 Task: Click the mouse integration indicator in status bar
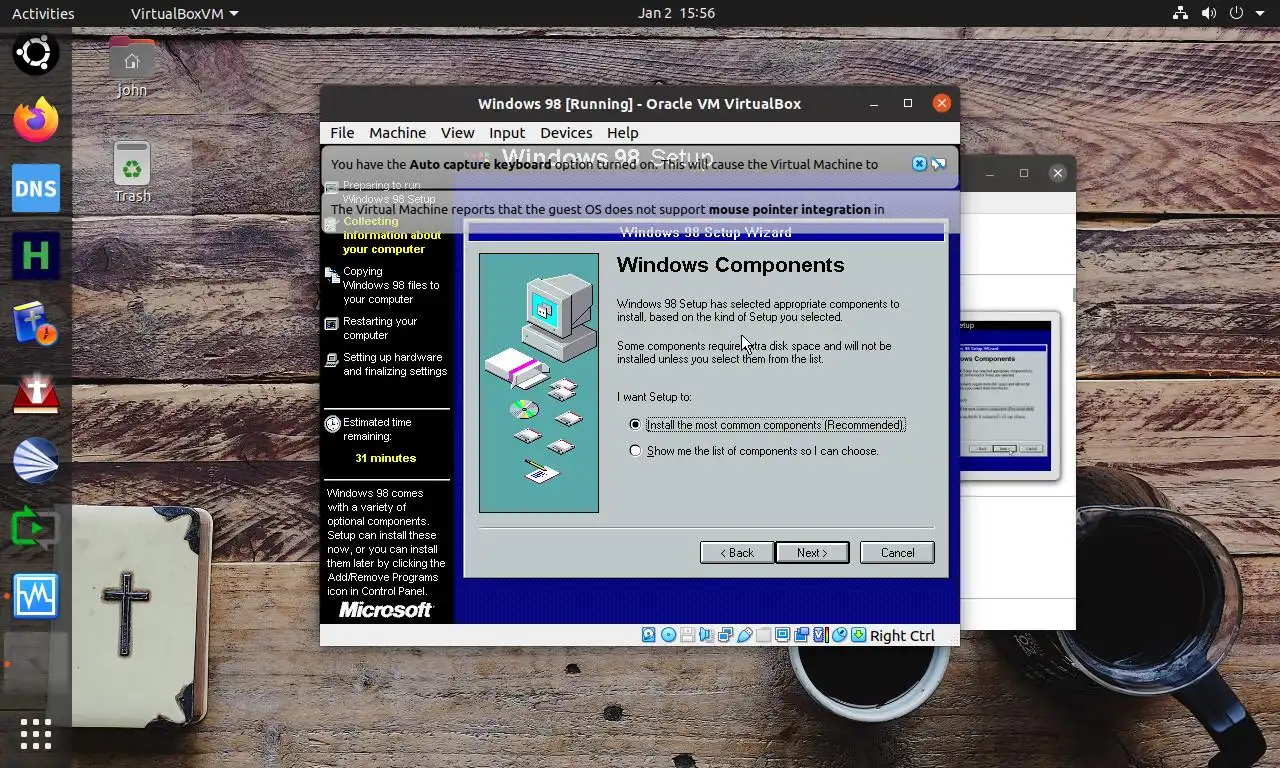[x=839, y=635]
